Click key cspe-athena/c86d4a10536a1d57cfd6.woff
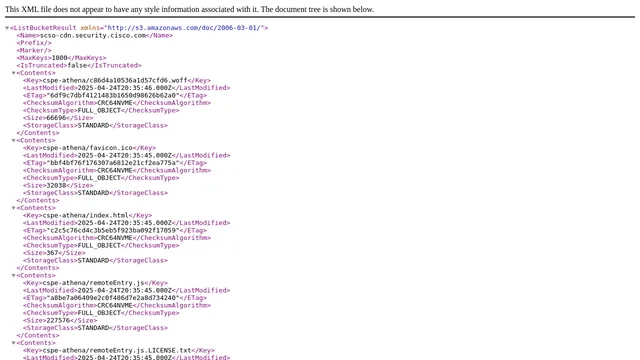Image resolution: width=640 pixels, height=360 pixels. [x=115, y=80]
